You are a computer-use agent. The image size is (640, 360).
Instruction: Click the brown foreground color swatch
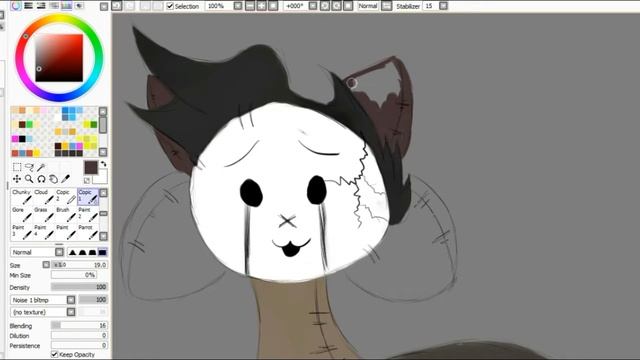pos(91,168)
